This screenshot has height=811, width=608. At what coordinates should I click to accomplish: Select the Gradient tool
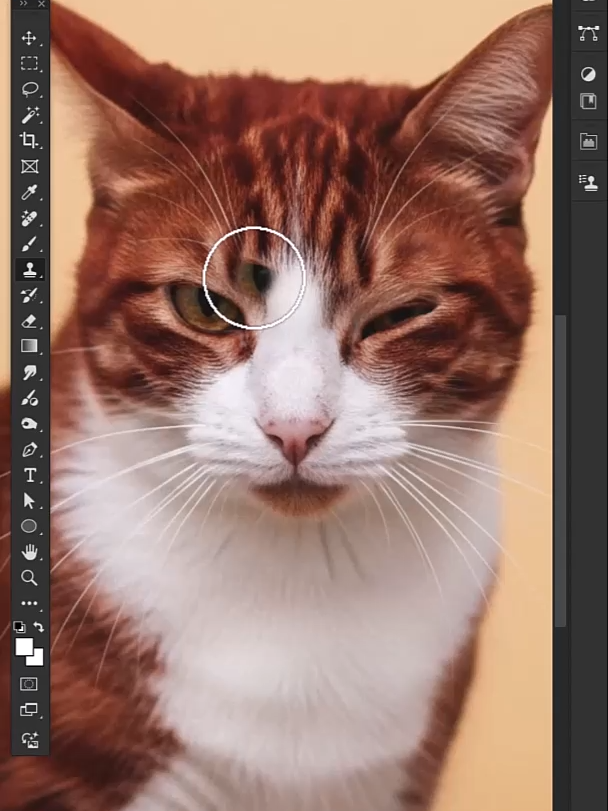click(x=29, y=346)
